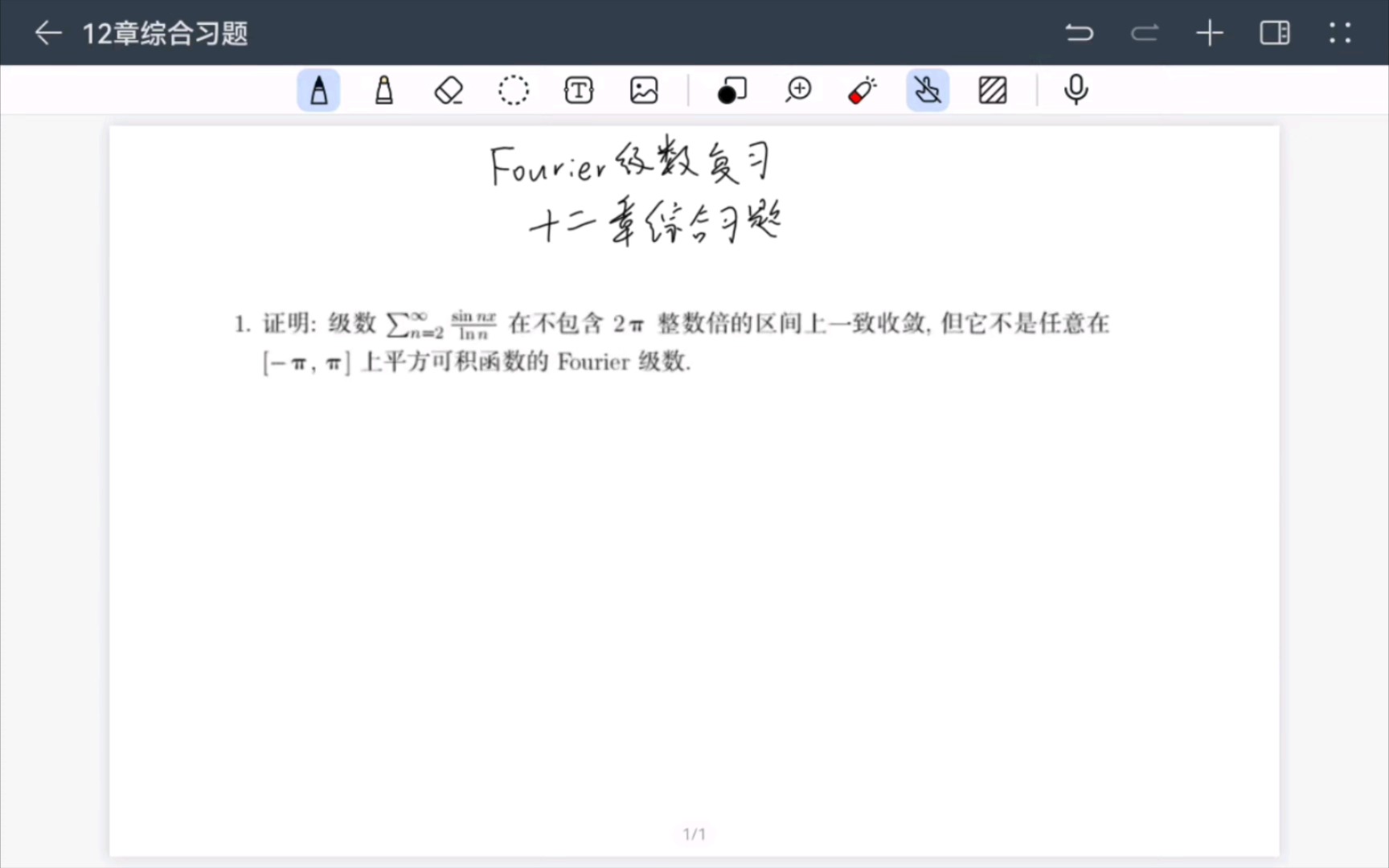Open the hatched pattern tool
Viewport: 1389px width, 868px height.
pyautogui.click(x=993, y=90)
